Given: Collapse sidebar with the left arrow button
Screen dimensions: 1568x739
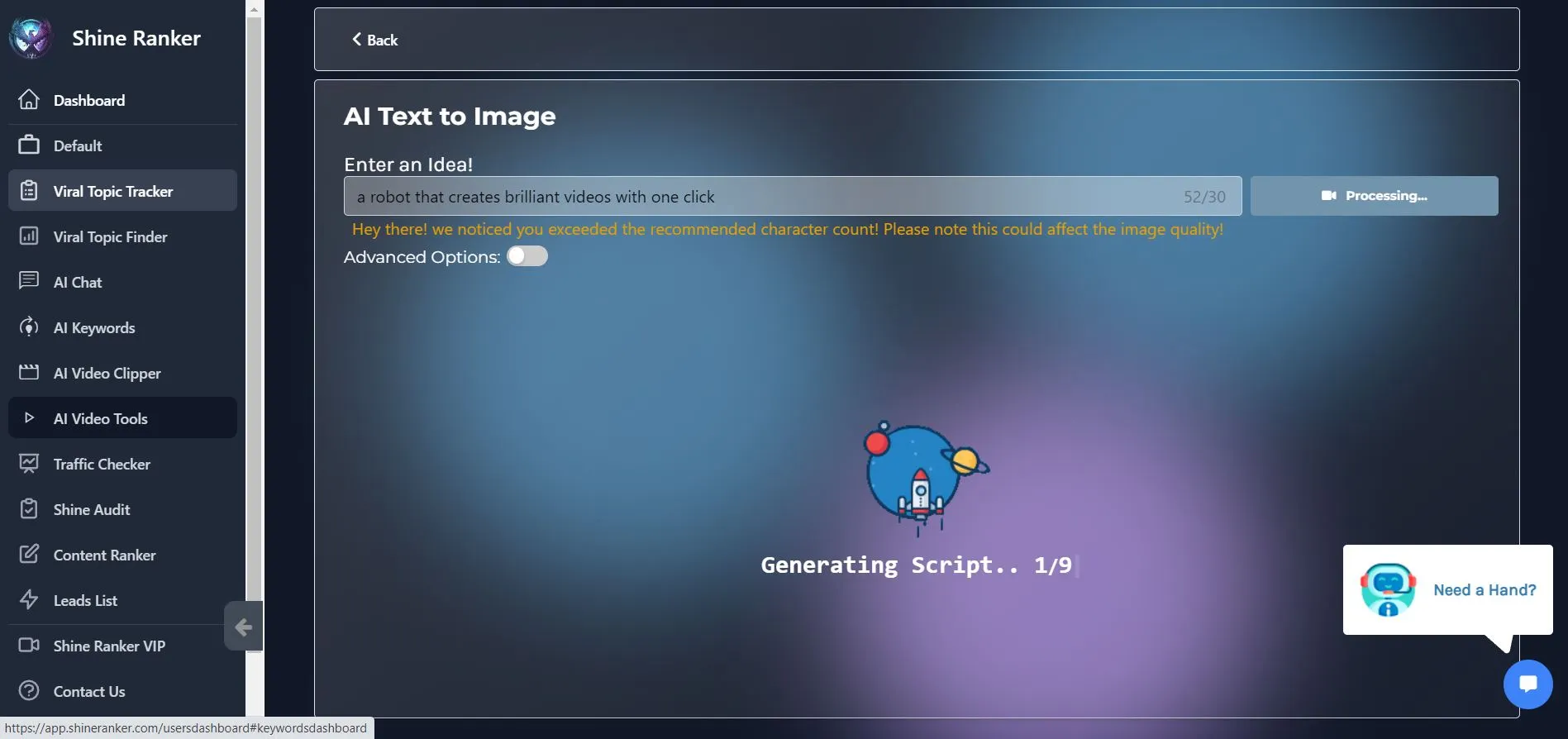Looking at the screenshot, I should (x=243, y=627).
